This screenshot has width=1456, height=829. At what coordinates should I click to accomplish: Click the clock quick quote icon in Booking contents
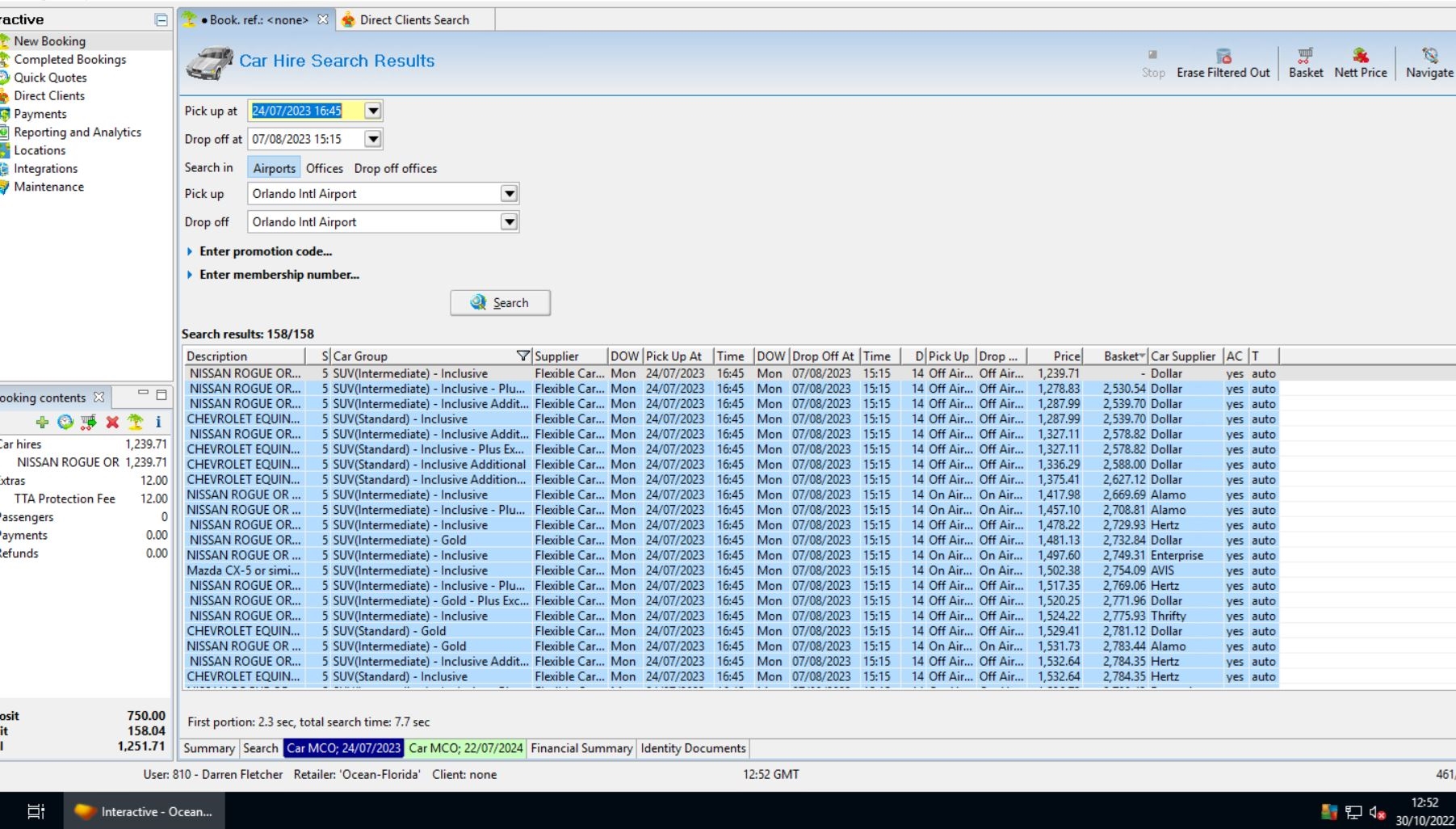point(65,422)
